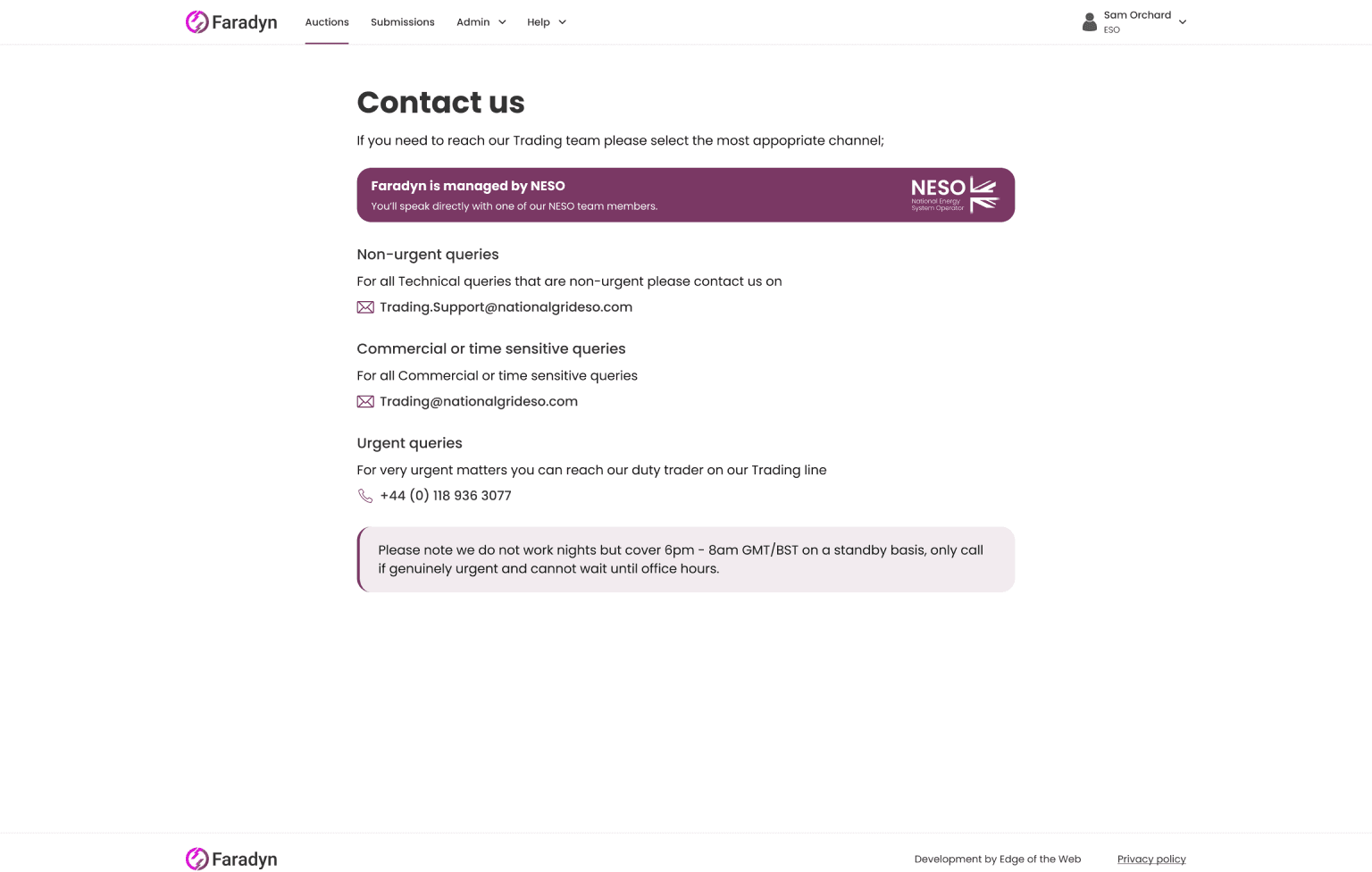Image resolution: width=1372 pixels, height=872 pixels.
Task: Click the phone icon beside trading line
Action: (x=365, y=496)
